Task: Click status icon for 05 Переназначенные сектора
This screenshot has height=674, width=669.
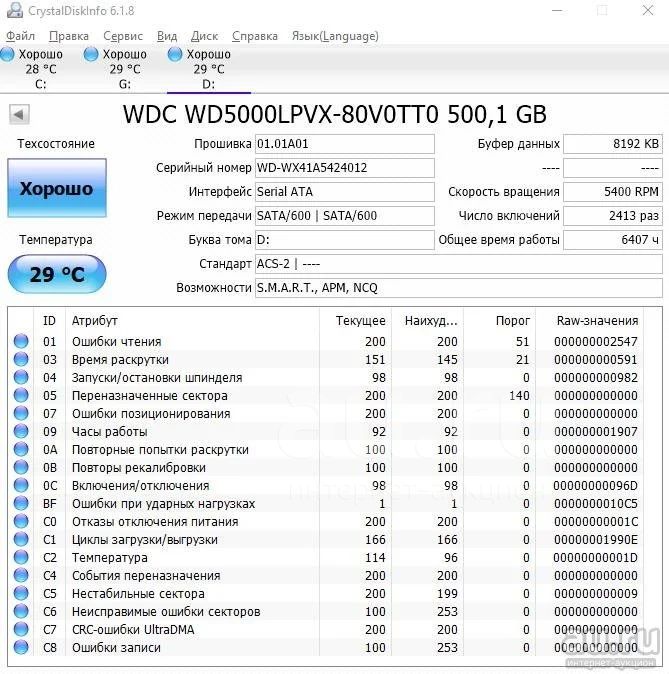Action: [x=21, y=395]
